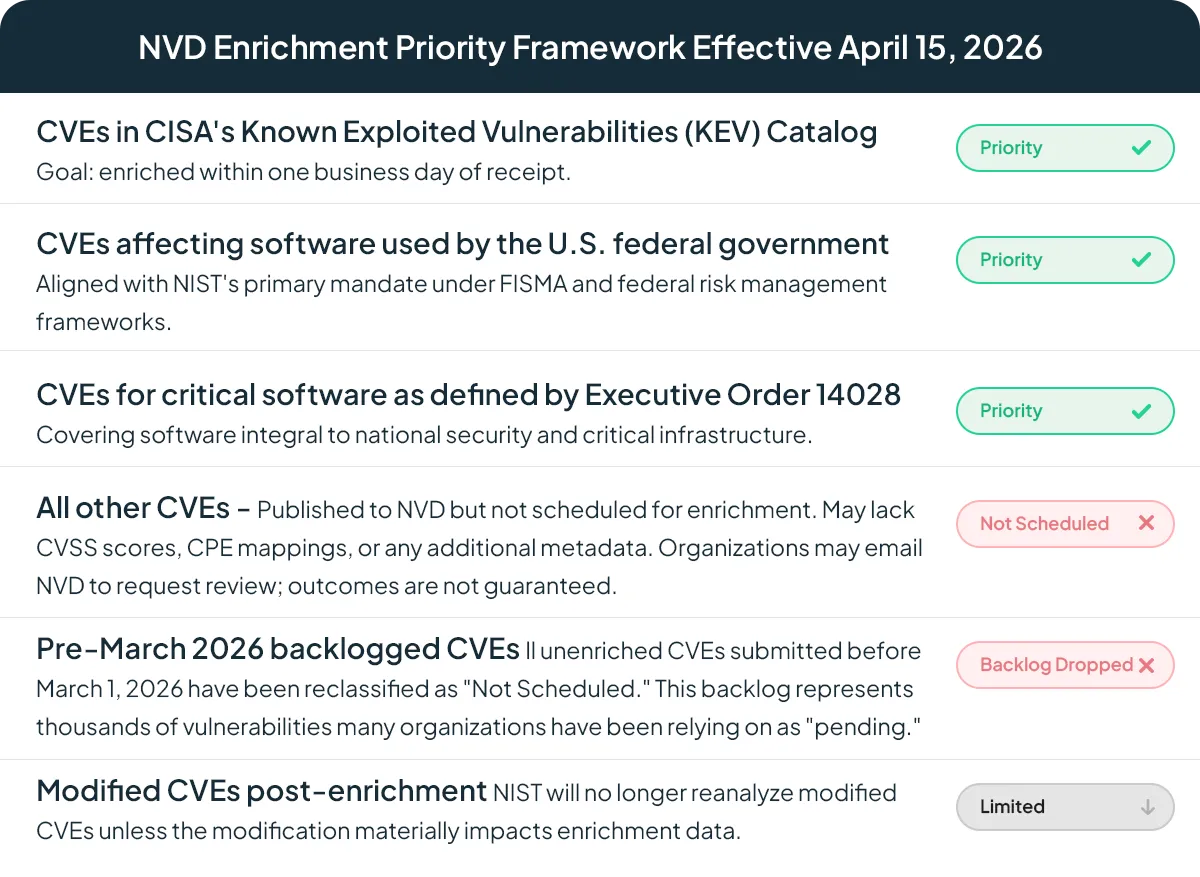Select the Priority badge for Executive Order 14028
Screen dimensions: 1200x877
click(x=1065, y=411)
